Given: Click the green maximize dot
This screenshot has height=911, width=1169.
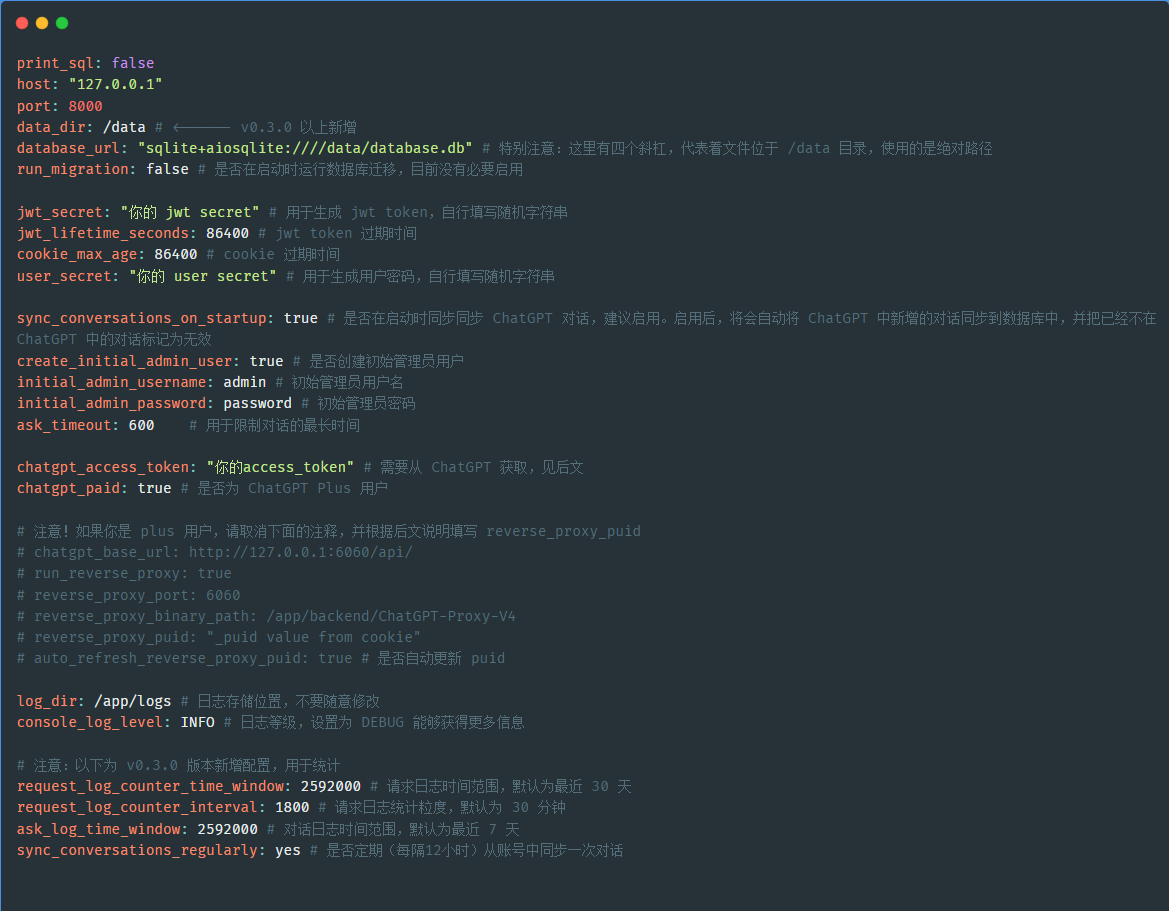Looking at the screenshot, I should (62, 23).
